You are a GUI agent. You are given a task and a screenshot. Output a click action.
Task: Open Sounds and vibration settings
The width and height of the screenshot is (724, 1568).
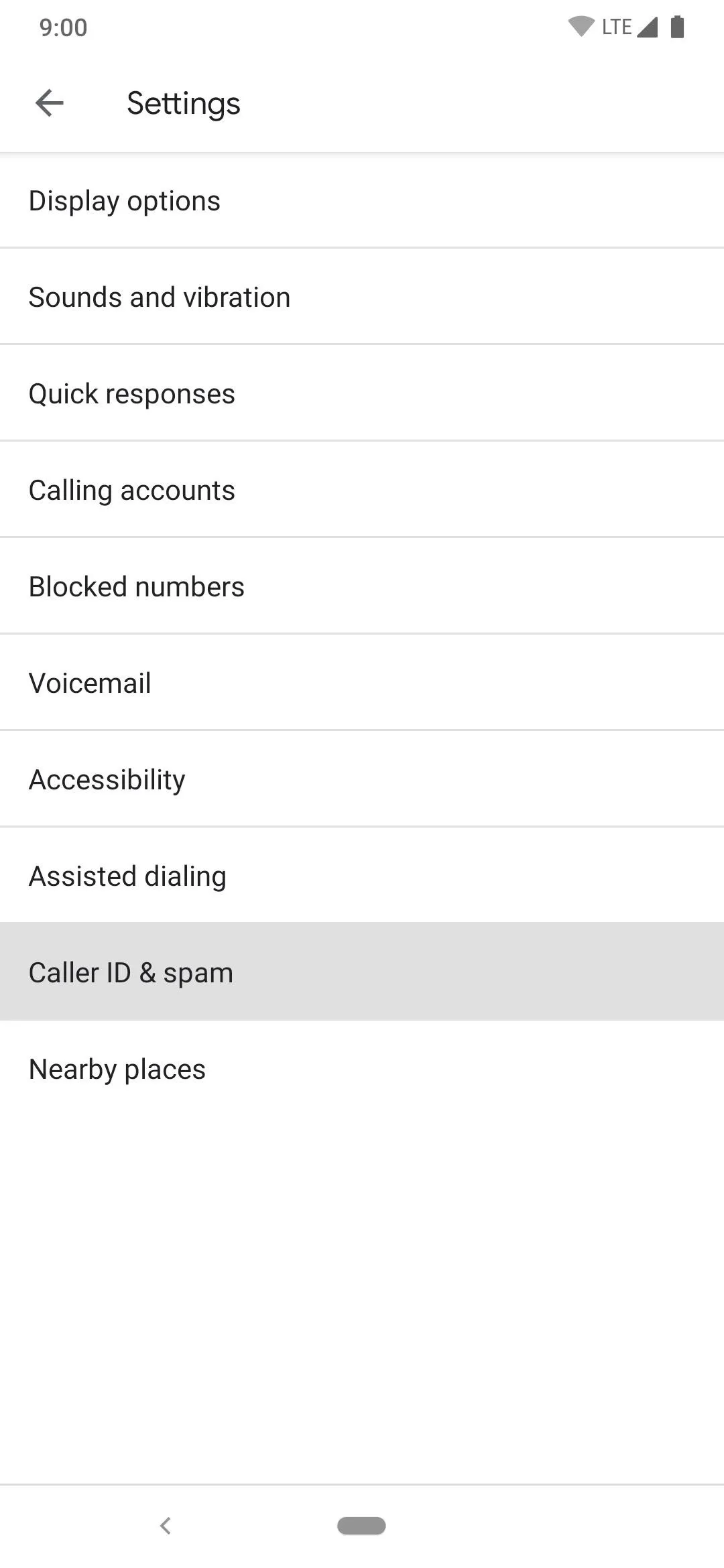(362, 297)
